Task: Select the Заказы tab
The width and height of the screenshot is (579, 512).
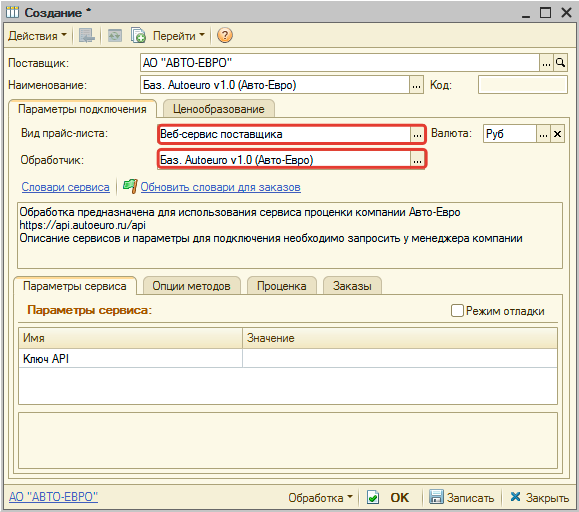Action: pos(352,286)
